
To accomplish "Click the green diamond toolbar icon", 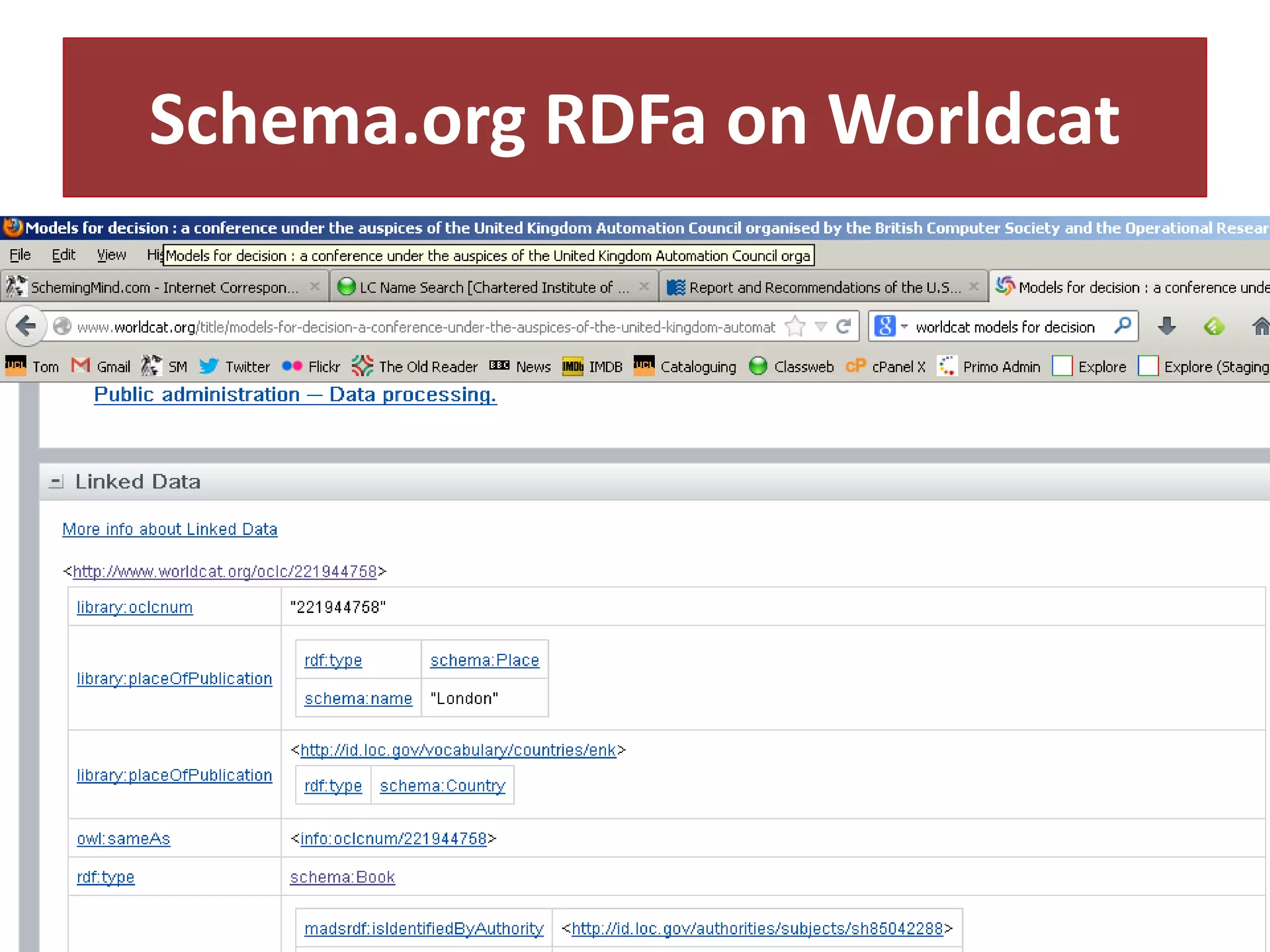I will pyautogui.click(x=1214, y=326).
